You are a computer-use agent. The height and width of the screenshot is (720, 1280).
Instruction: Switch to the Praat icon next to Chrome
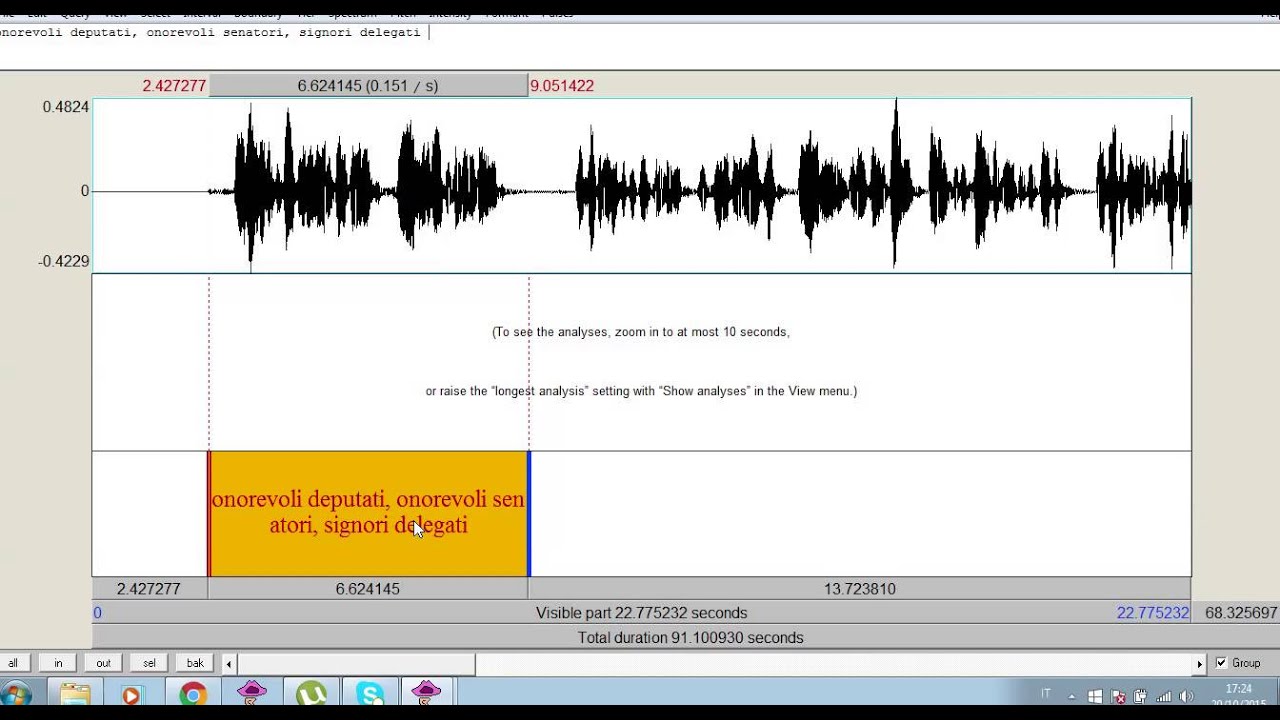pos(252,692)
